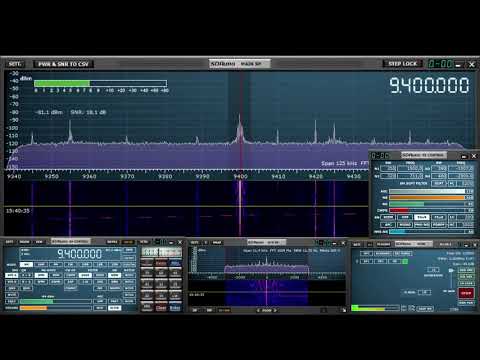Click the green indicator beside the RX button
The height and width of the screenshot is (360, 480).
(405, 261)
